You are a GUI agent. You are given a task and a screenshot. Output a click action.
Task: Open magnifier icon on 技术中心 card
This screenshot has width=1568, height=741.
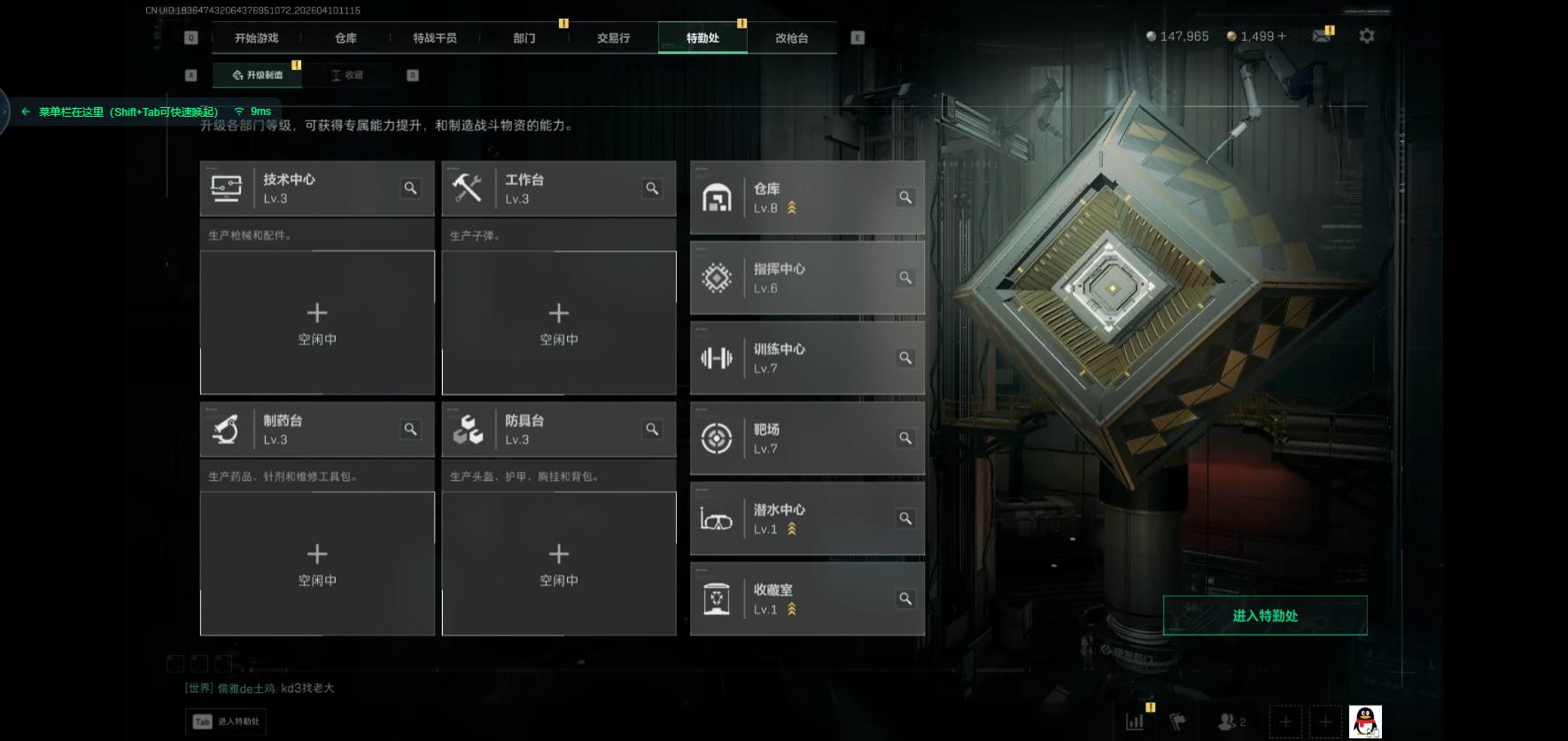(410, 188)
